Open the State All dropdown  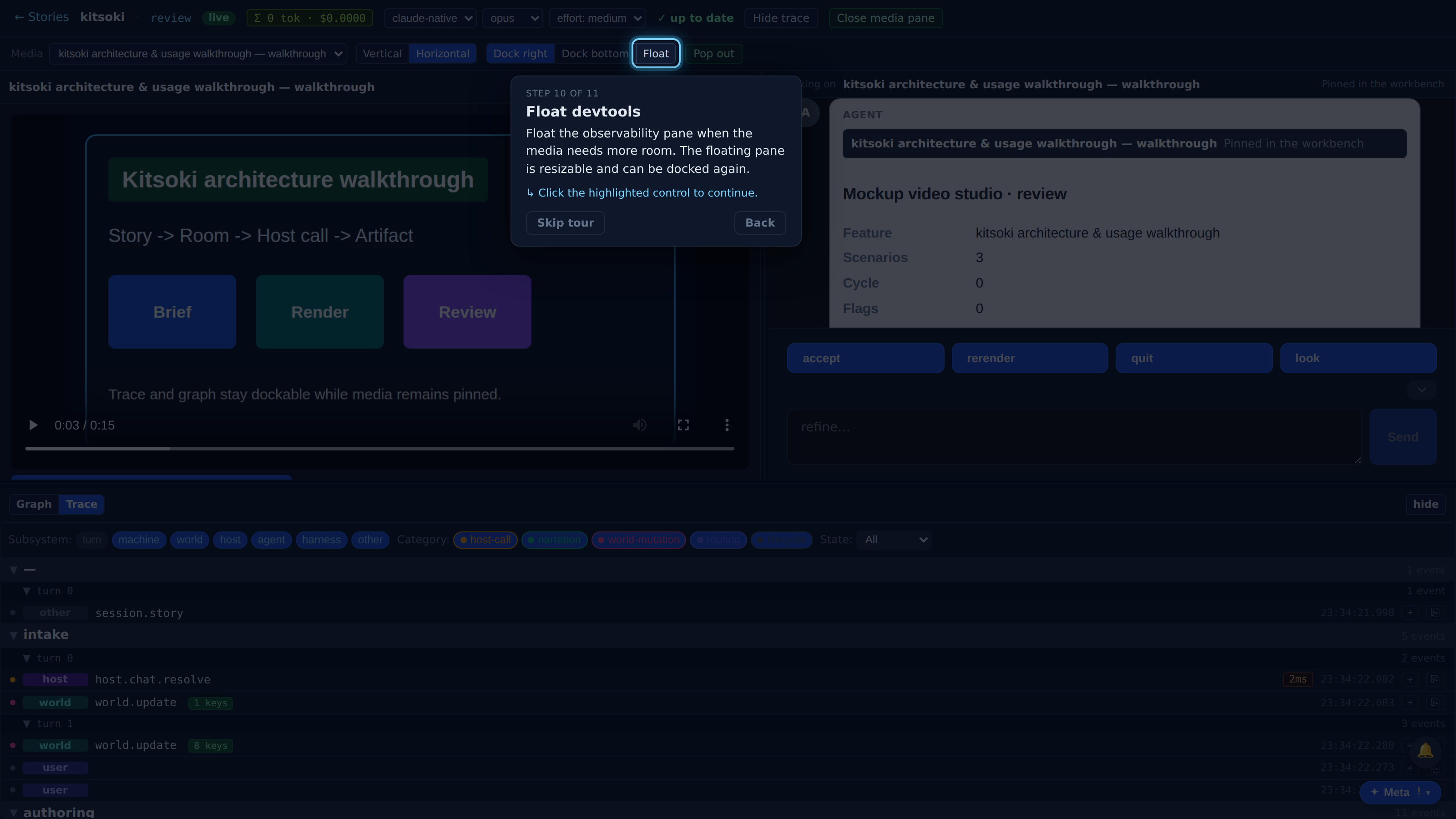894,540
